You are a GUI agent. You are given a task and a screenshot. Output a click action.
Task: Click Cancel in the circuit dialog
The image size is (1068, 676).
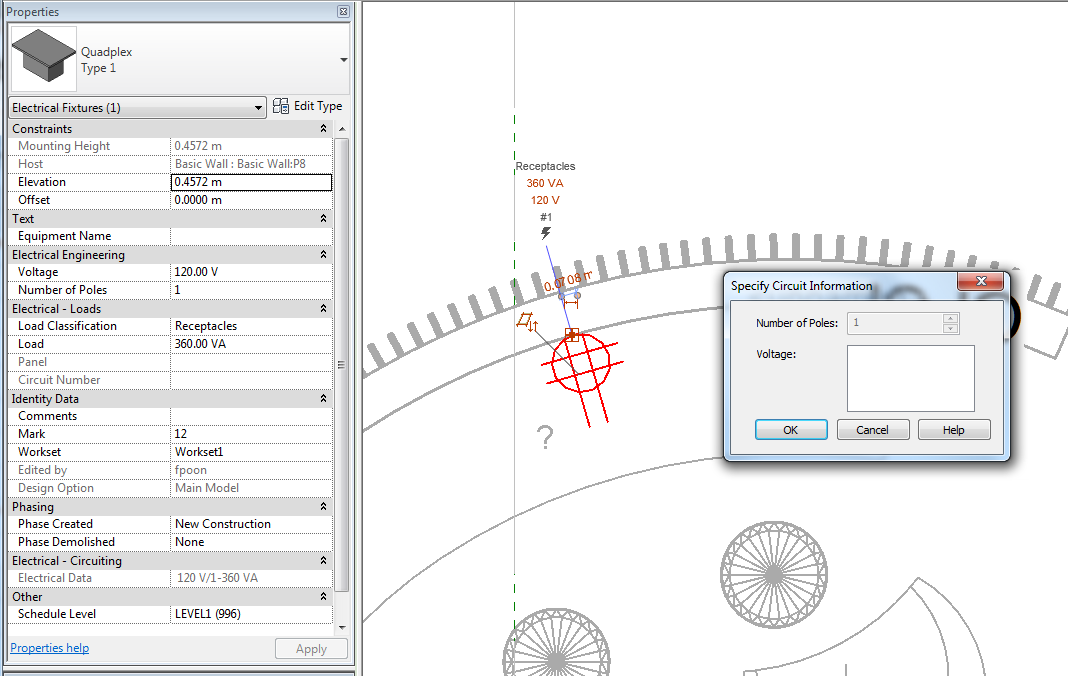(872, 430)
